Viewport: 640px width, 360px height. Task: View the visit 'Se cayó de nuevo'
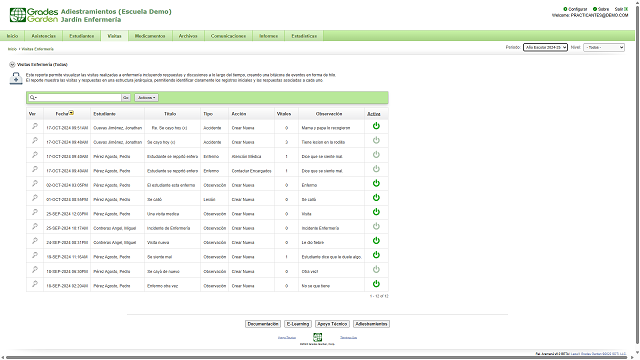35,270
